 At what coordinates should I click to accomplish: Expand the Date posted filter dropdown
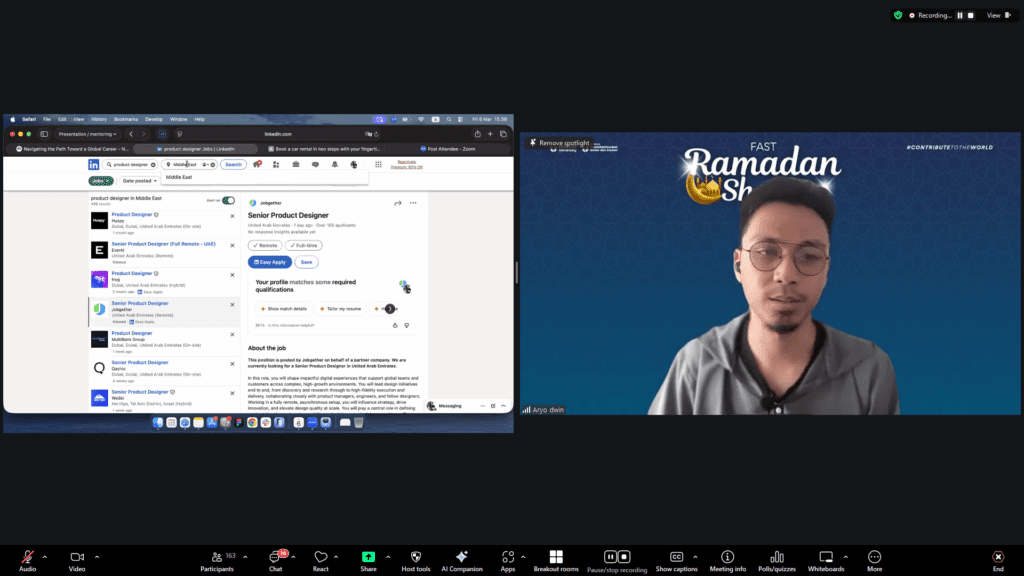click(x=138, y=181)
